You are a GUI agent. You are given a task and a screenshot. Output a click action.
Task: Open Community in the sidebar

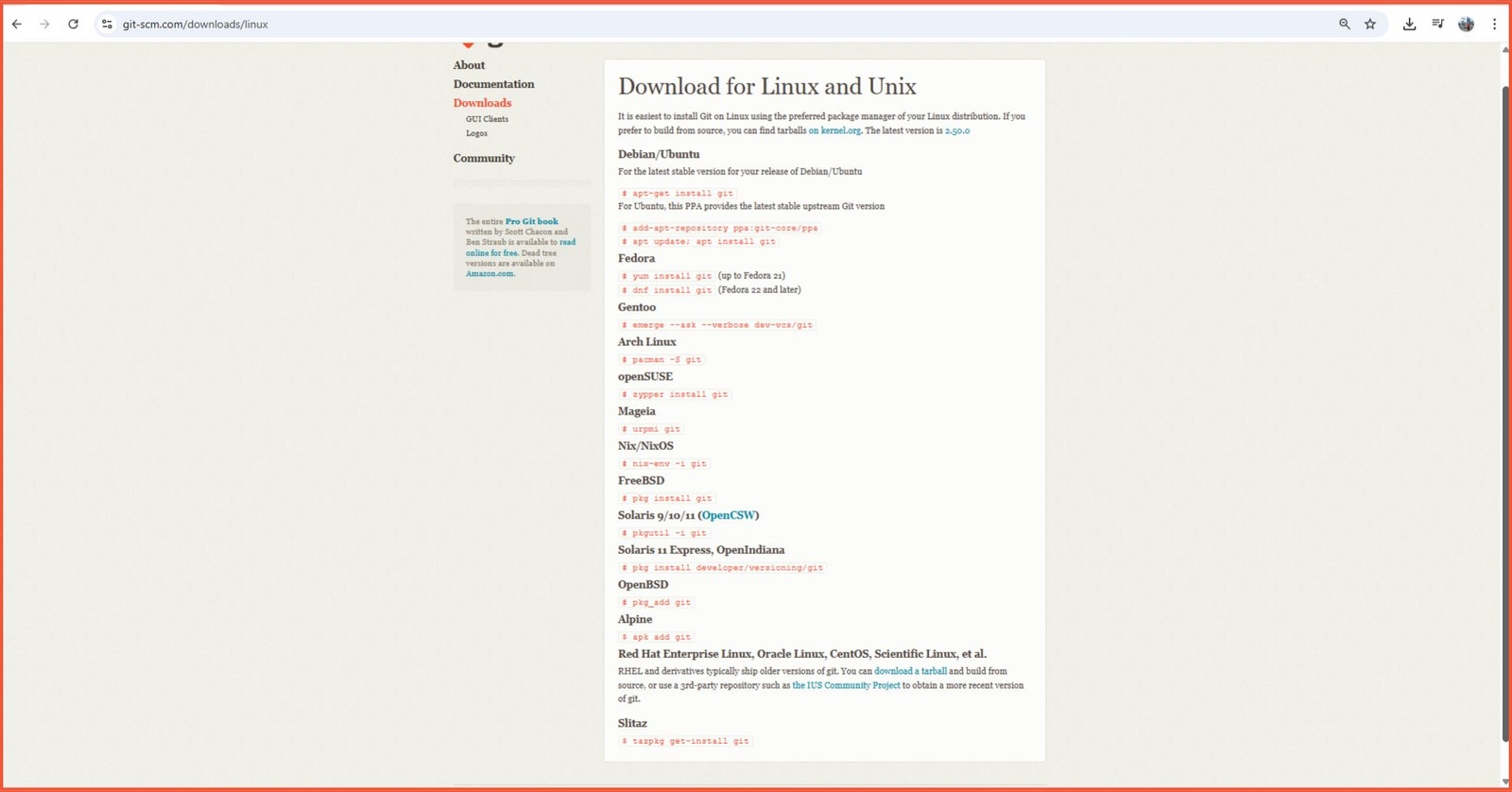[484, 158]
